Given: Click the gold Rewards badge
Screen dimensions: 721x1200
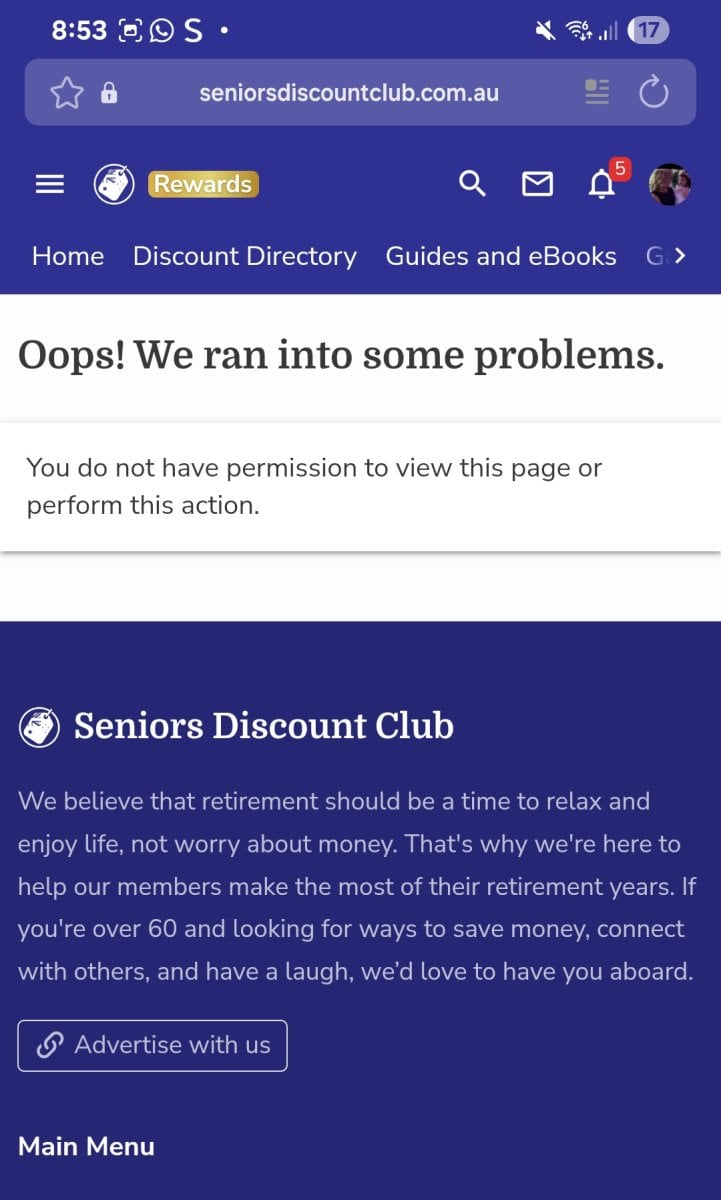Looking at the screenshot, I should [x=203, y=184].
